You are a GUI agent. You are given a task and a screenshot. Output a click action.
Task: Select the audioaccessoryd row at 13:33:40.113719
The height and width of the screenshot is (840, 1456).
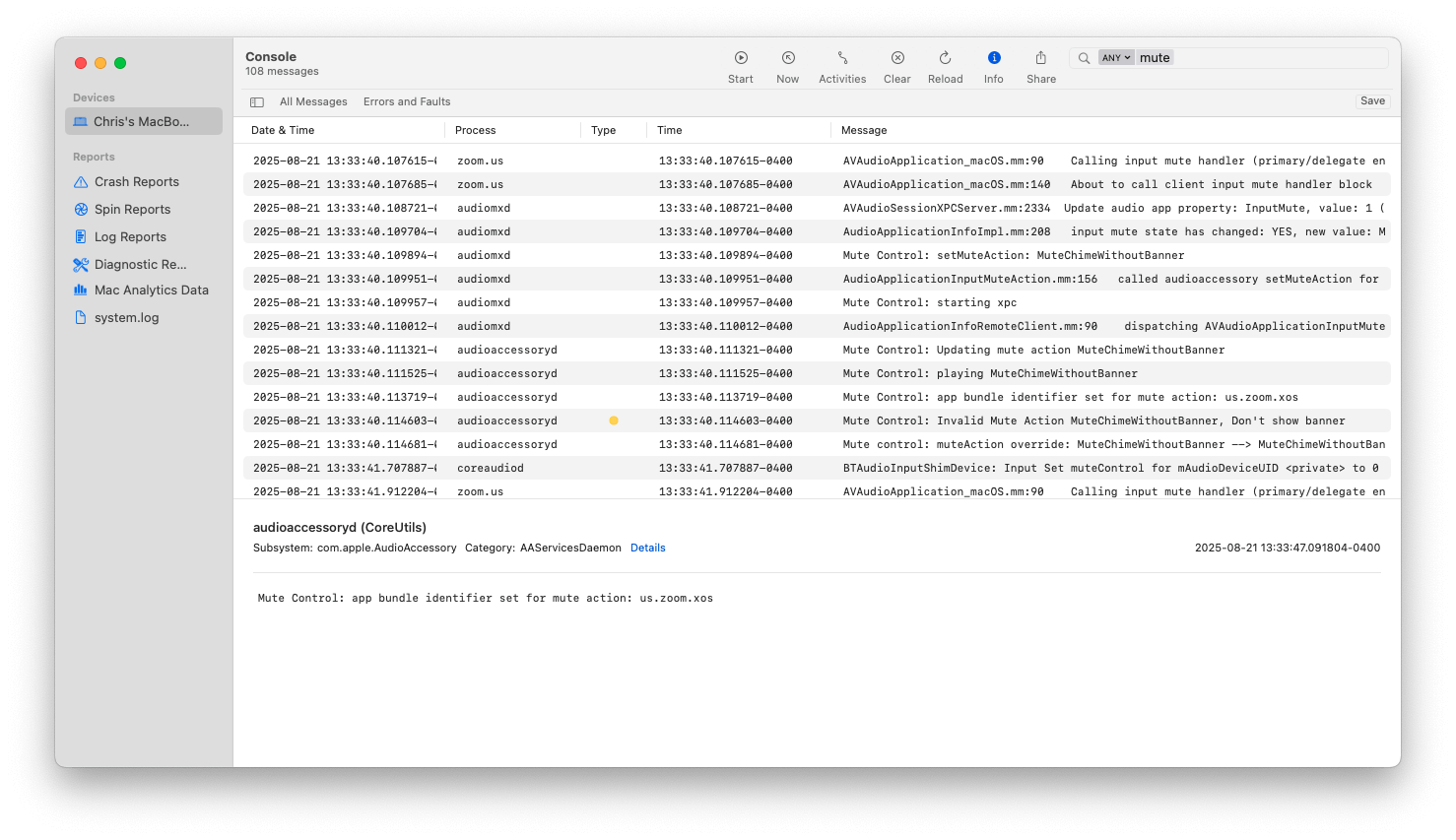[817, 397]
